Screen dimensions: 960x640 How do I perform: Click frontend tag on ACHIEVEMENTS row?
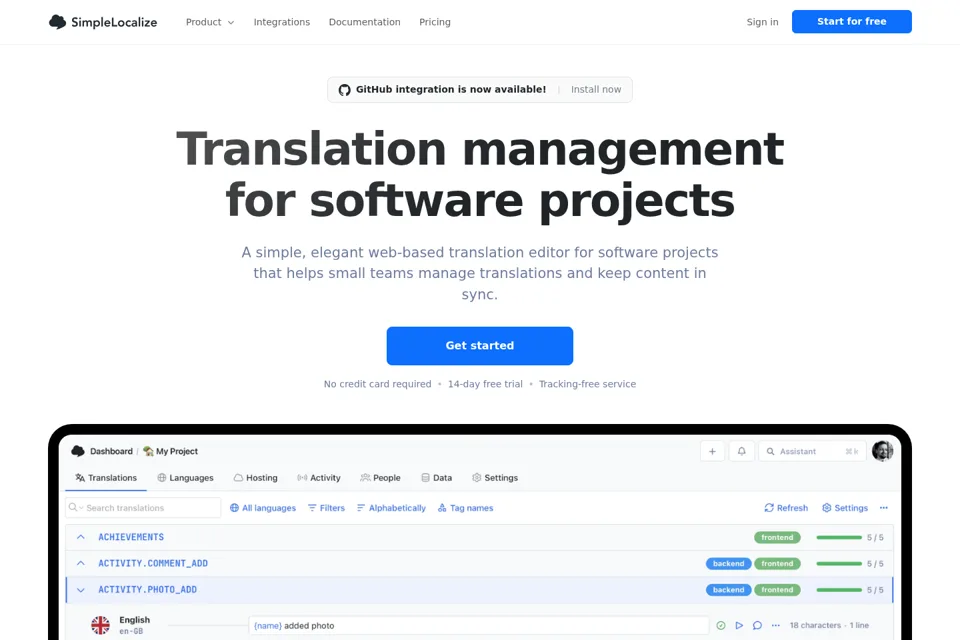(777, 537)
